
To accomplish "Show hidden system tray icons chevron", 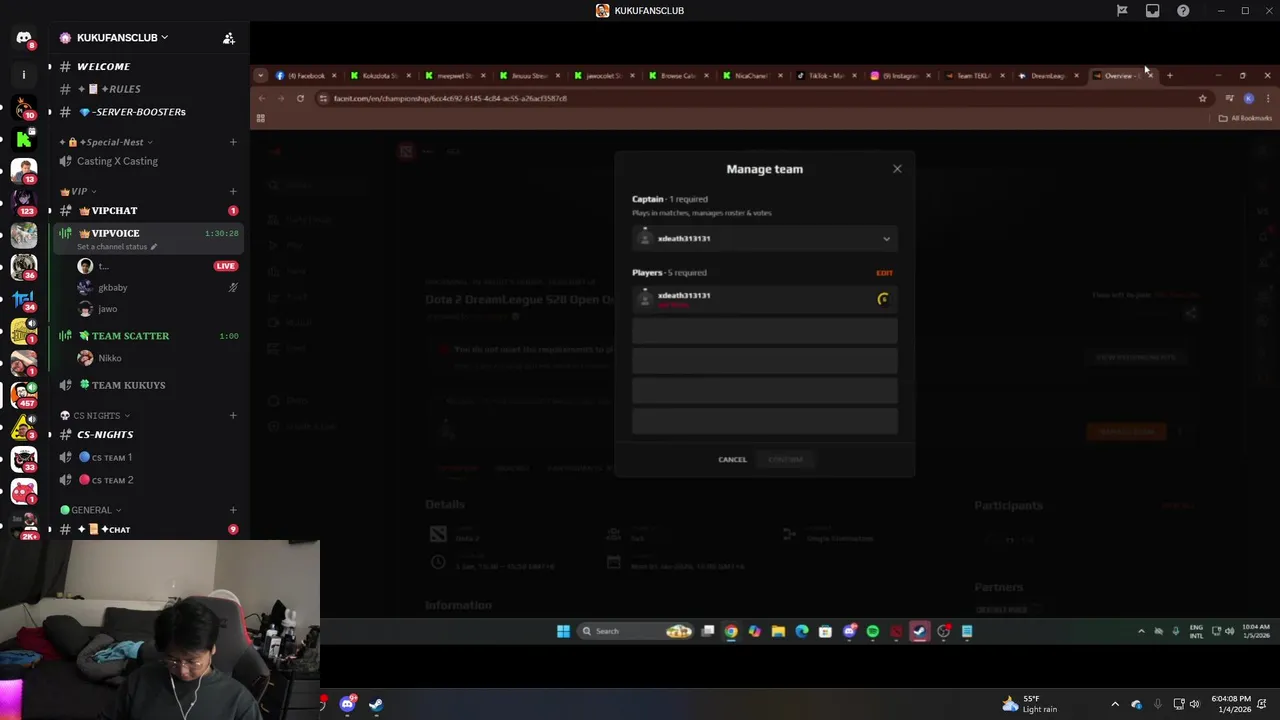I will coord(1115,705).
